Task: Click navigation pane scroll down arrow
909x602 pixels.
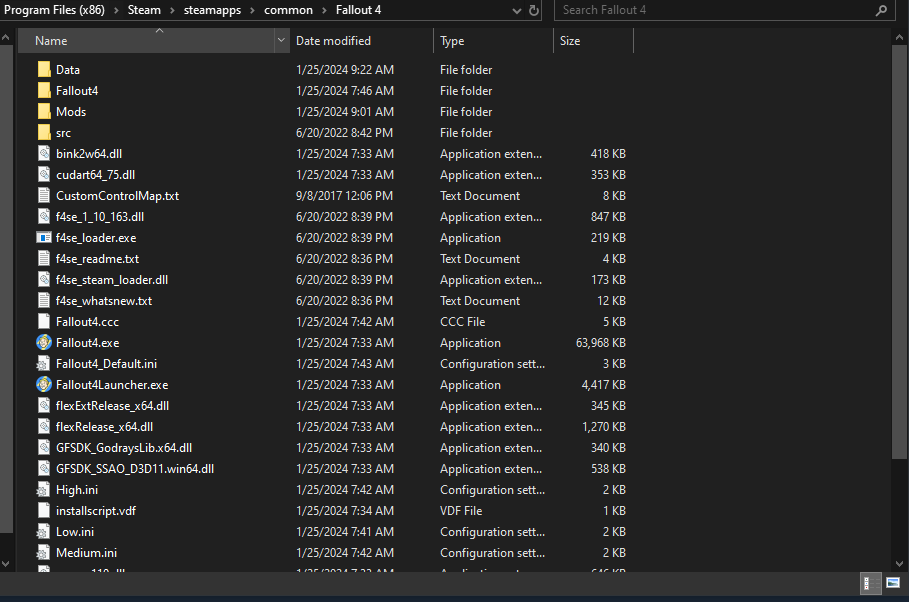Action: (x=5, y=563)
